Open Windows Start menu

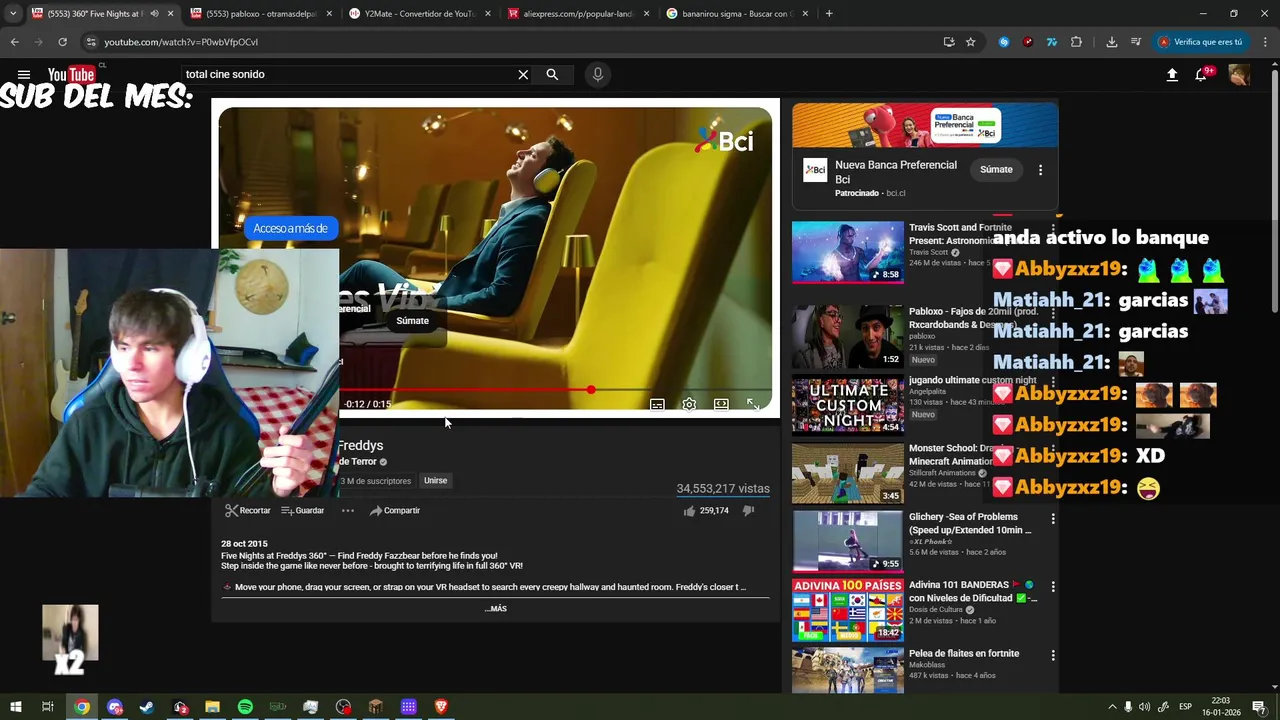tap(15, 707)
